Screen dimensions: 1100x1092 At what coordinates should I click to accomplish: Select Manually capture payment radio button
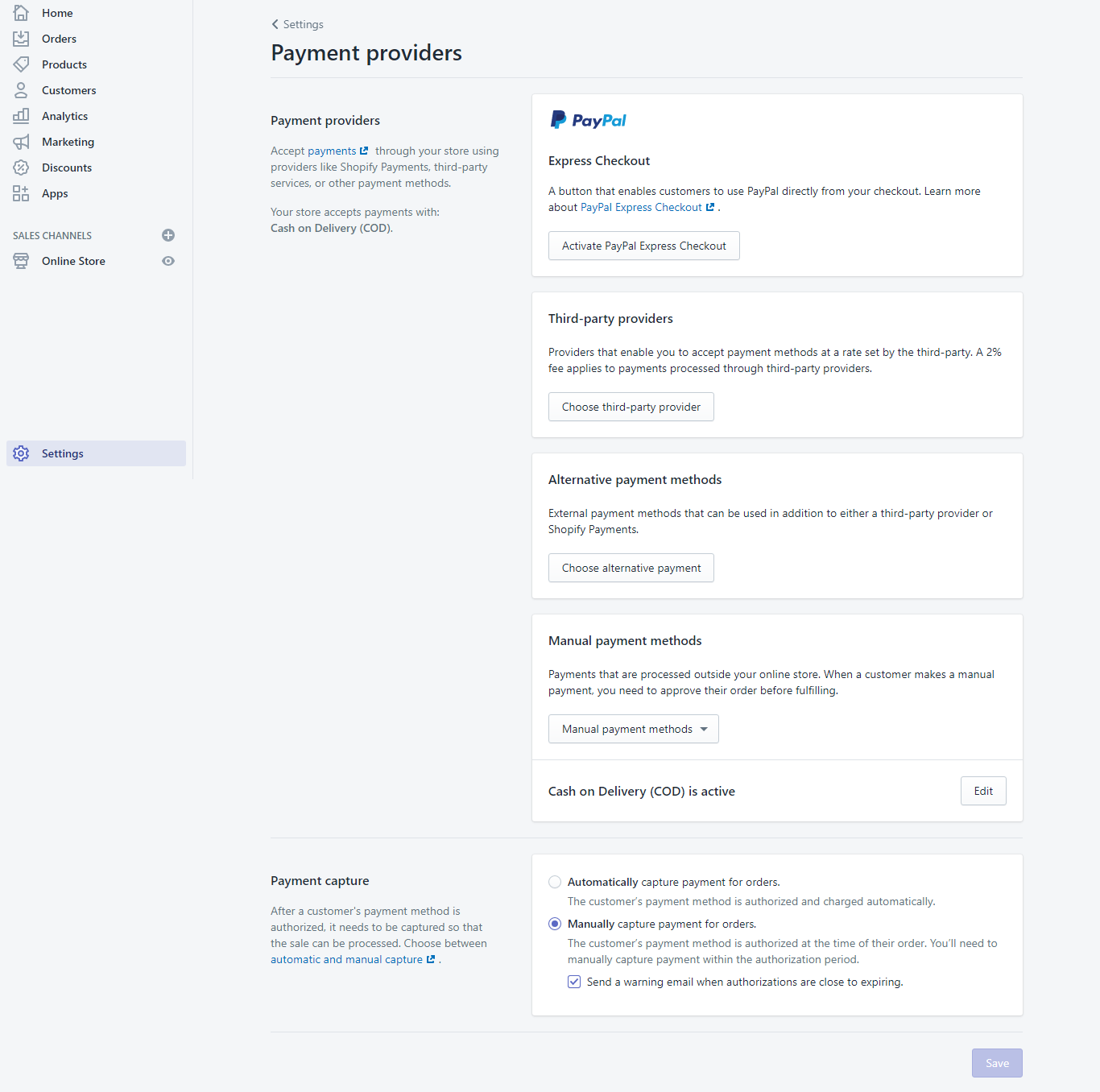pos(555,924)
